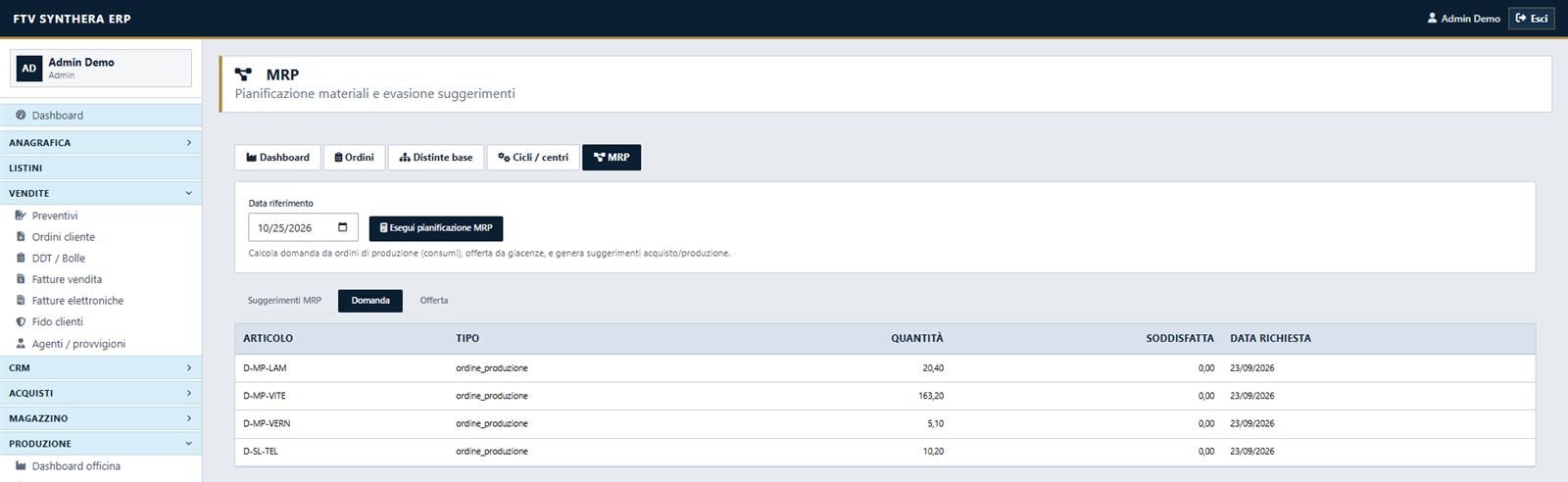Image resolution: width=1568 pixels, height=482 pixels.
Task: Collapse the PRODUZIONE section
Action: click(101, 445)
